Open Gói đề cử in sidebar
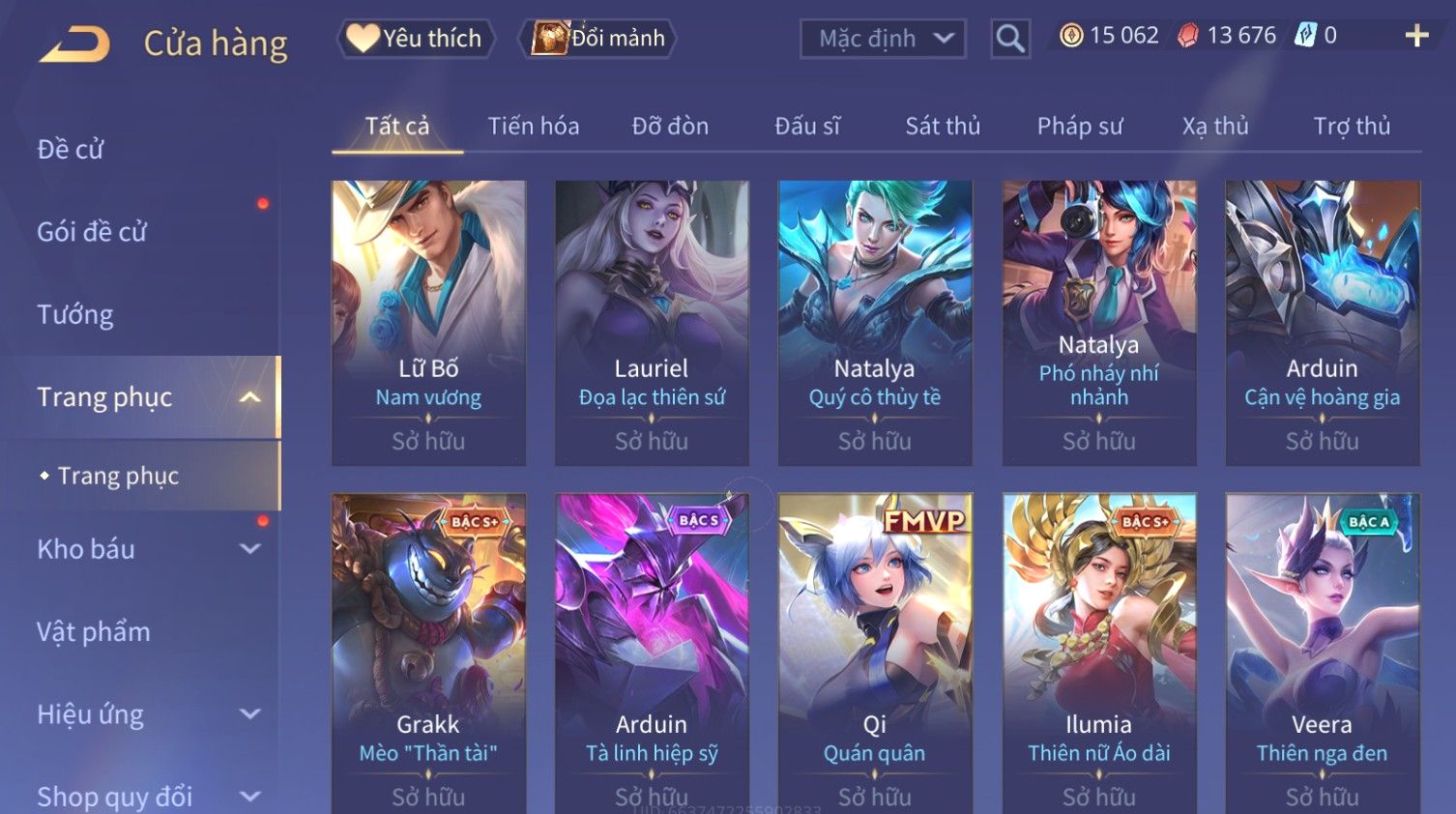Screen dimensions: 1456x814 pos(92,232)
